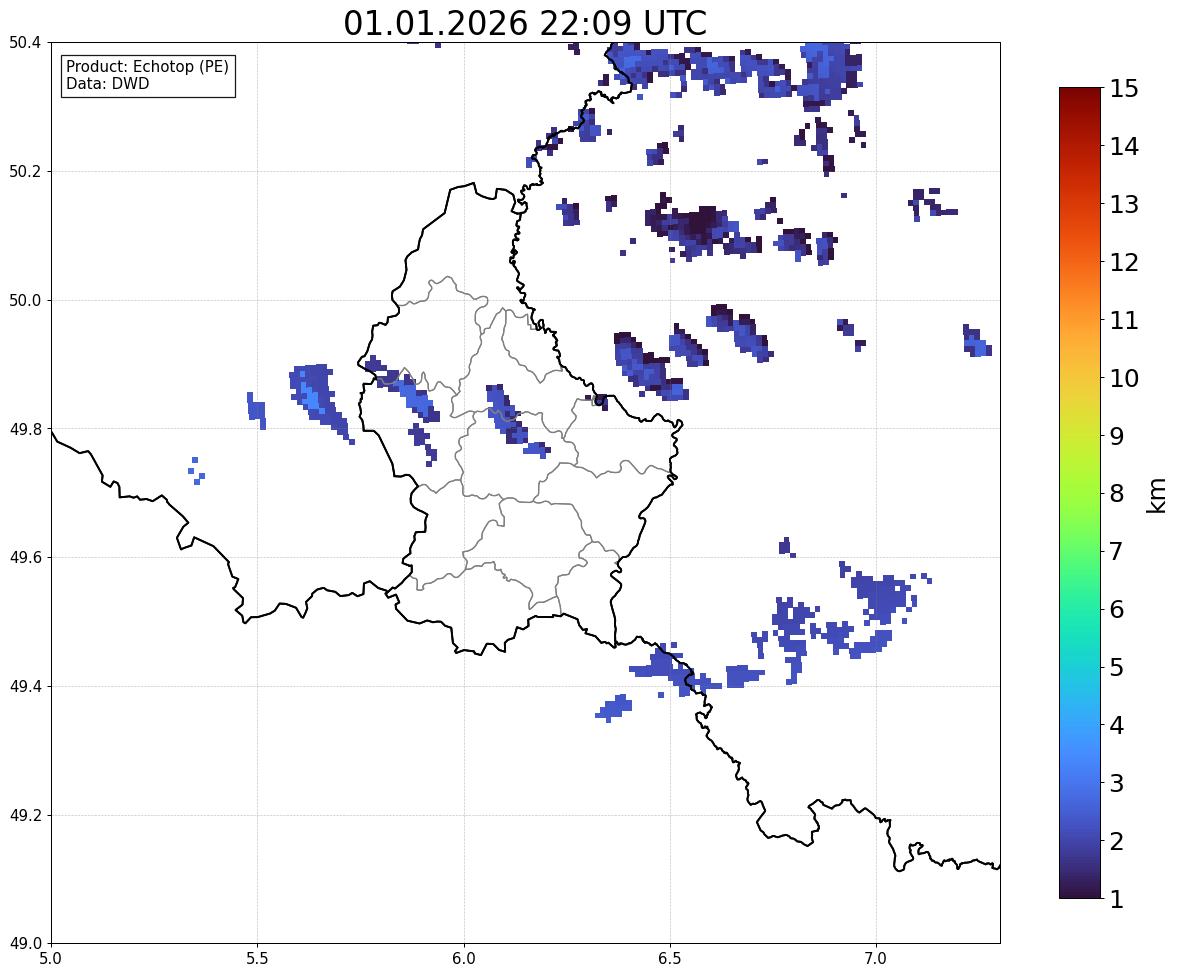
Task: Click the colorbar gradient scale
Action: (1080, 493)
